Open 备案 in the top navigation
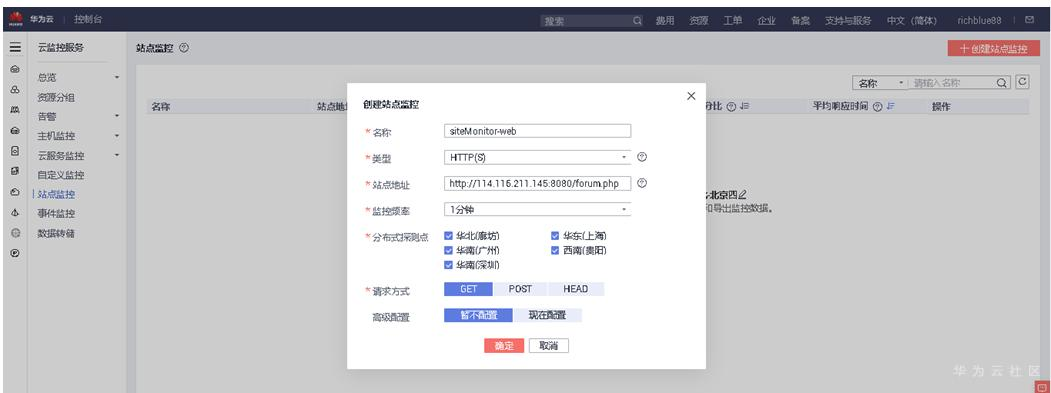 coord(800,21)
